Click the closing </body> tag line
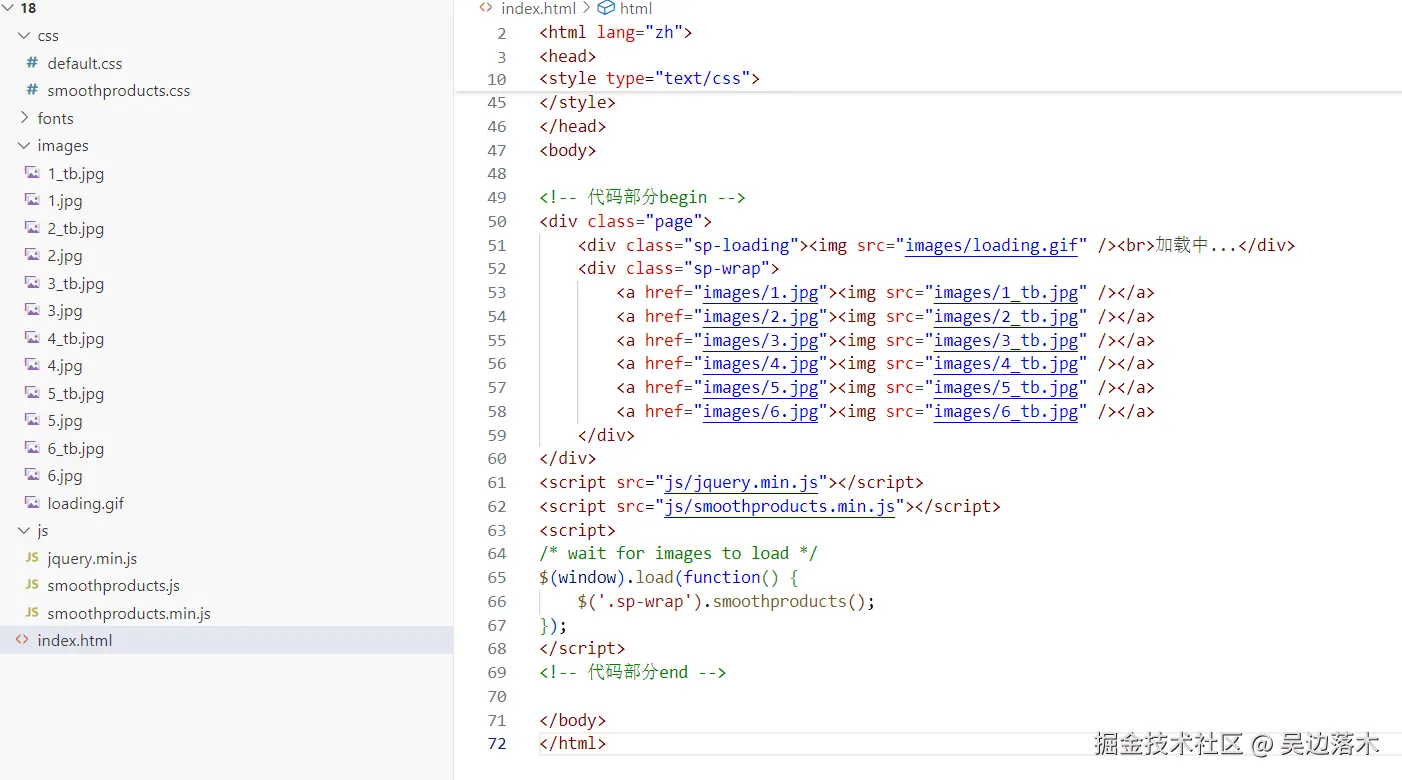 572,720
